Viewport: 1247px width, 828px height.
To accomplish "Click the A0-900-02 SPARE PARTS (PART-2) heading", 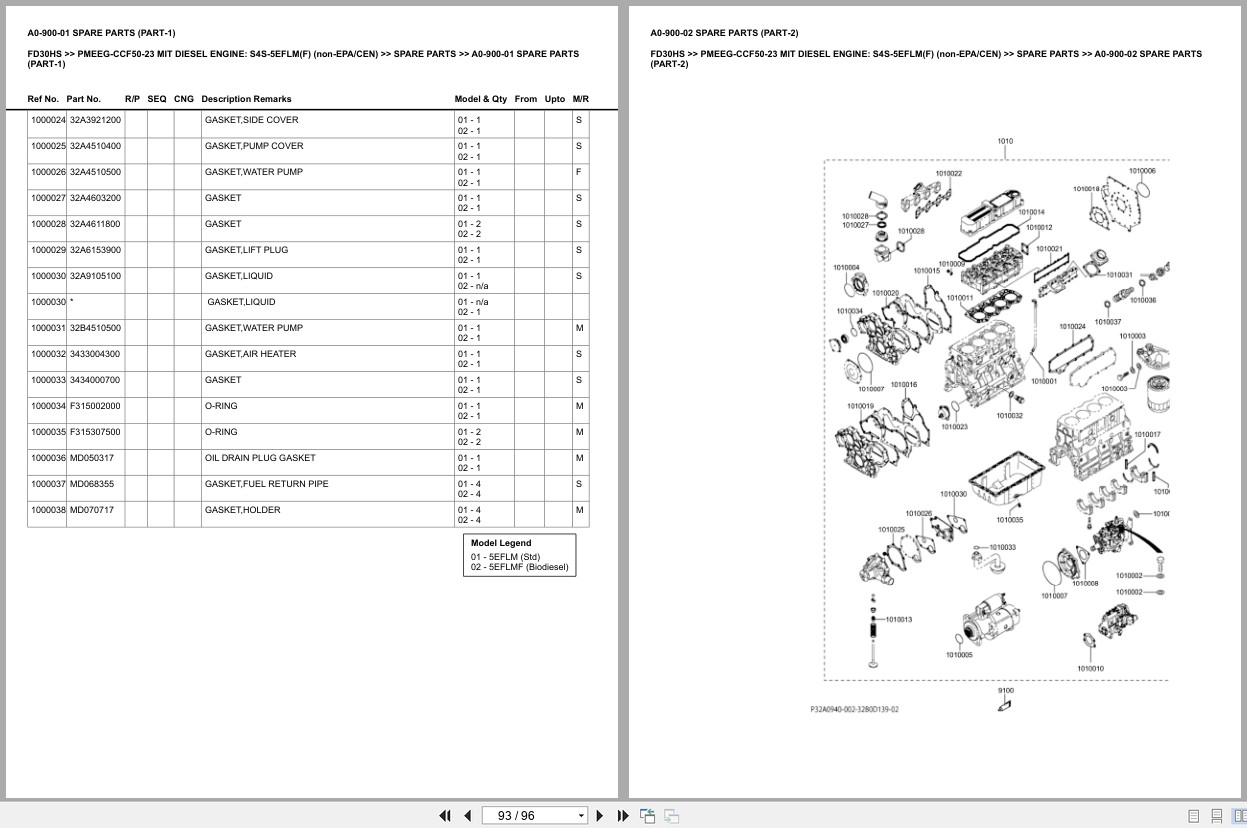I will pyautogui.click(x=724, y=33).
